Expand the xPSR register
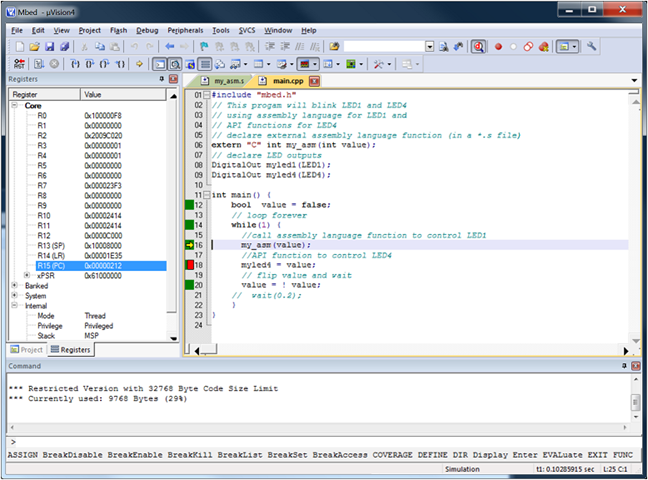This screenshot has width=648, height=480. [27, 275]
